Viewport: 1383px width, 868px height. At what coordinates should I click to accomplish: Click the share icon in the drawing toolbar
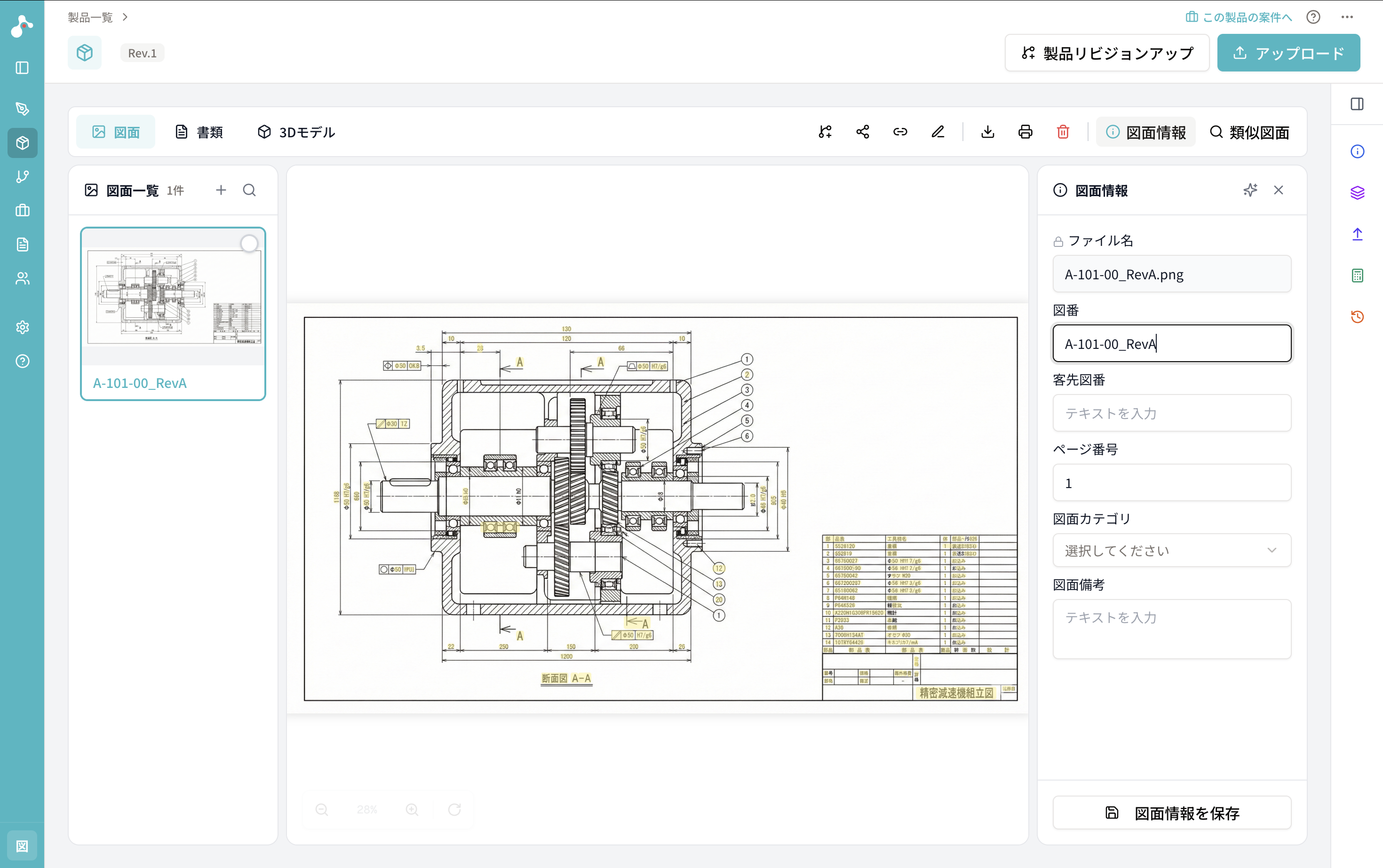[x=862, y=132]
